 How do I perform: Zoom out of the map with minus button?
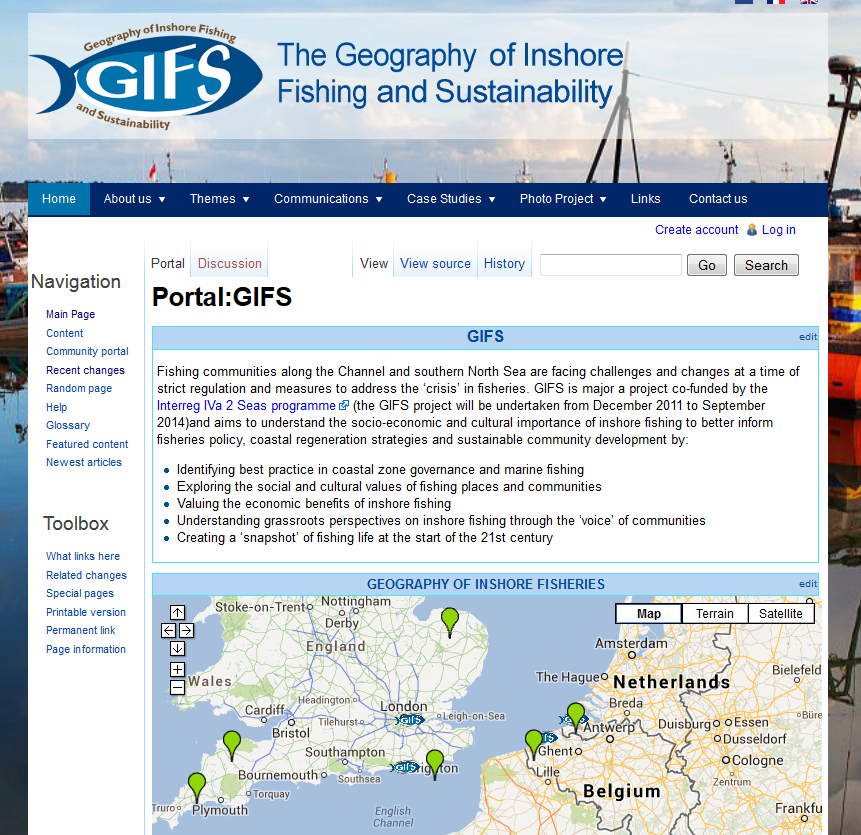[x=177, y=687]
